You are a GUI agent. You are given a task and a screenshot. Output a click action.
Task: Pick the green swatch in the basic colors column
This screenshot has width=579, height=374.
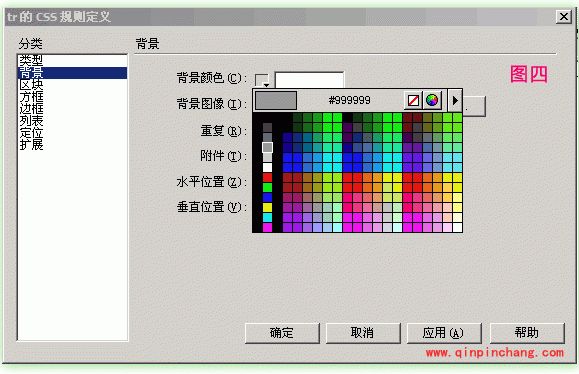[x=267, y=188]
